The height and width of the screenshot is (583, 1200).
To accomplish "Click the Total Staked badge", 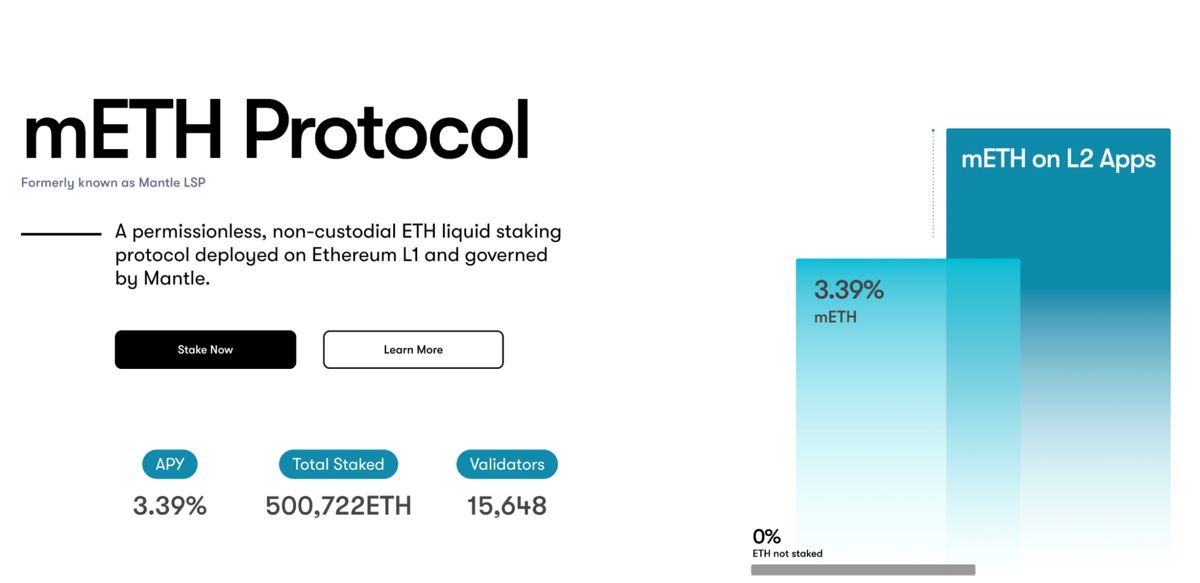I will tap(338, 464).
